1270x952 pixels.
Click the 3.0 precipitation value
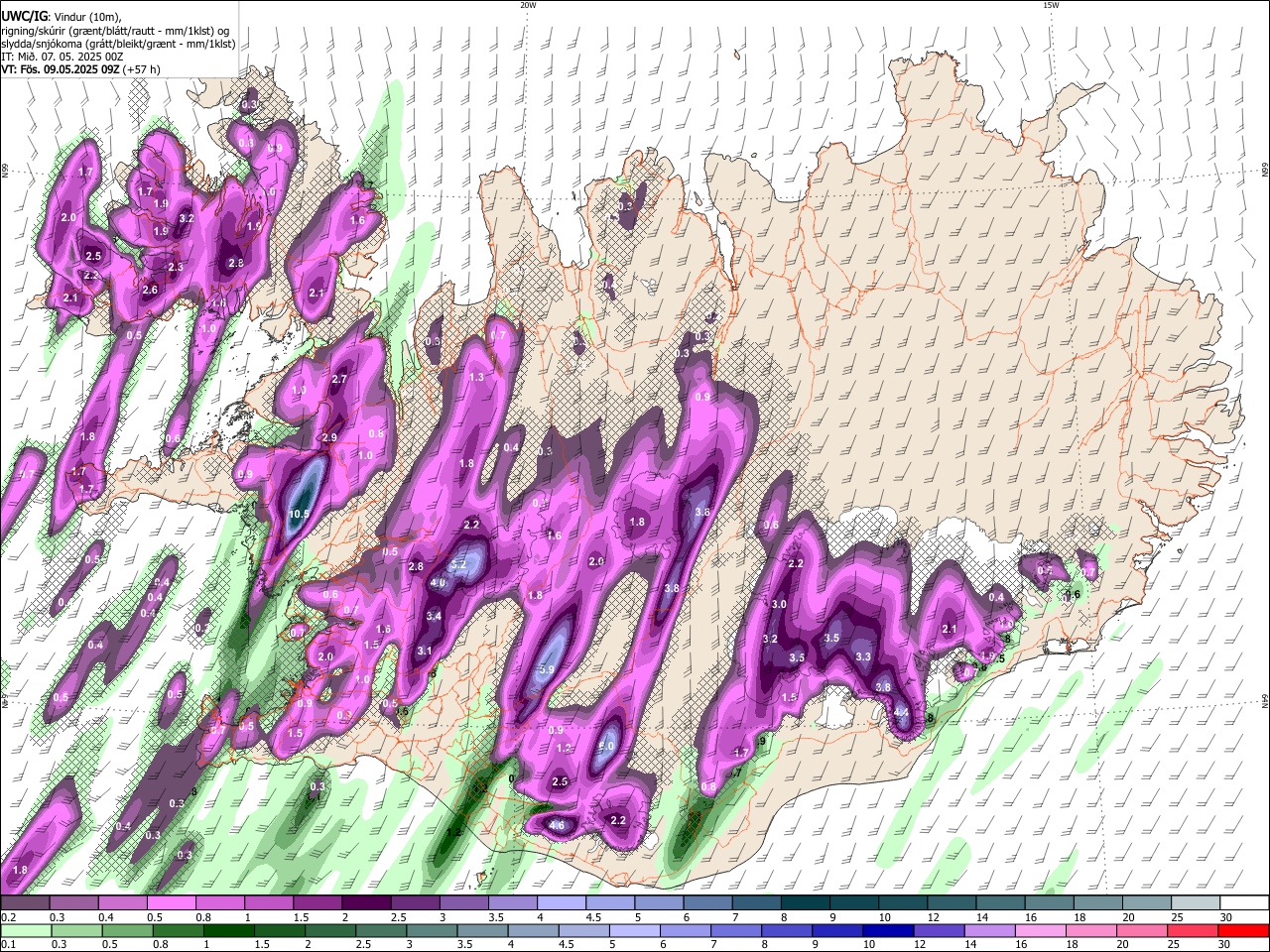[x=778, y=605]
